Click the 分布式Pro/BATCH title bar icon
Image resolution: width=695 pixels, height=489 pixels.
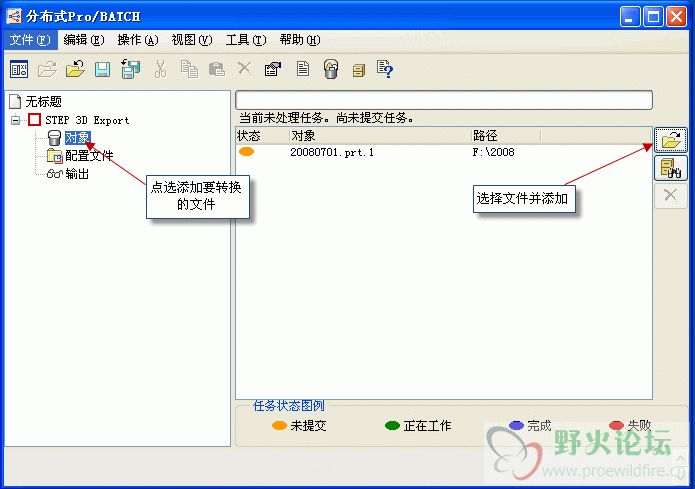tap(14, 16)
